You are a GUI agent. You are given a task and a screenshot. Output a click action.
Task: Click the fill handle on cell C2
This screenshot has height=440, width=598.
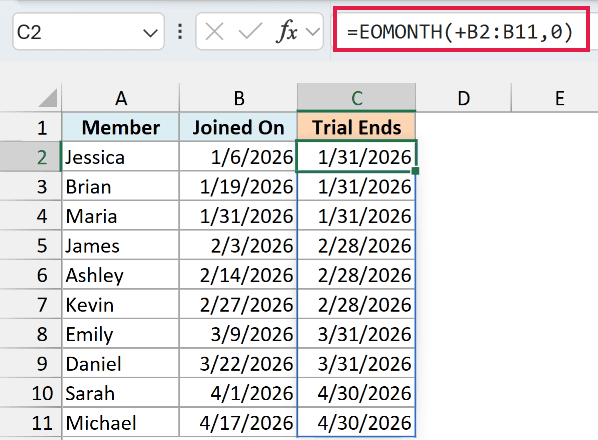tap(415, 171)
